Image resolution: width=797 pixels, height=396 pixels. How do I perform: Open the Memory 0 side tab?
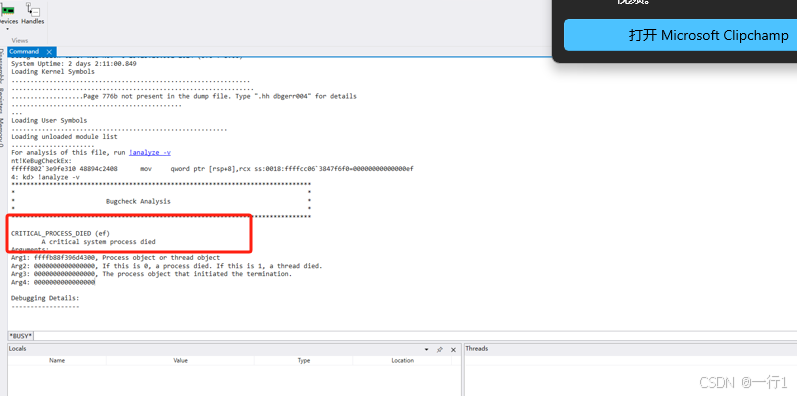click(3, 133)
